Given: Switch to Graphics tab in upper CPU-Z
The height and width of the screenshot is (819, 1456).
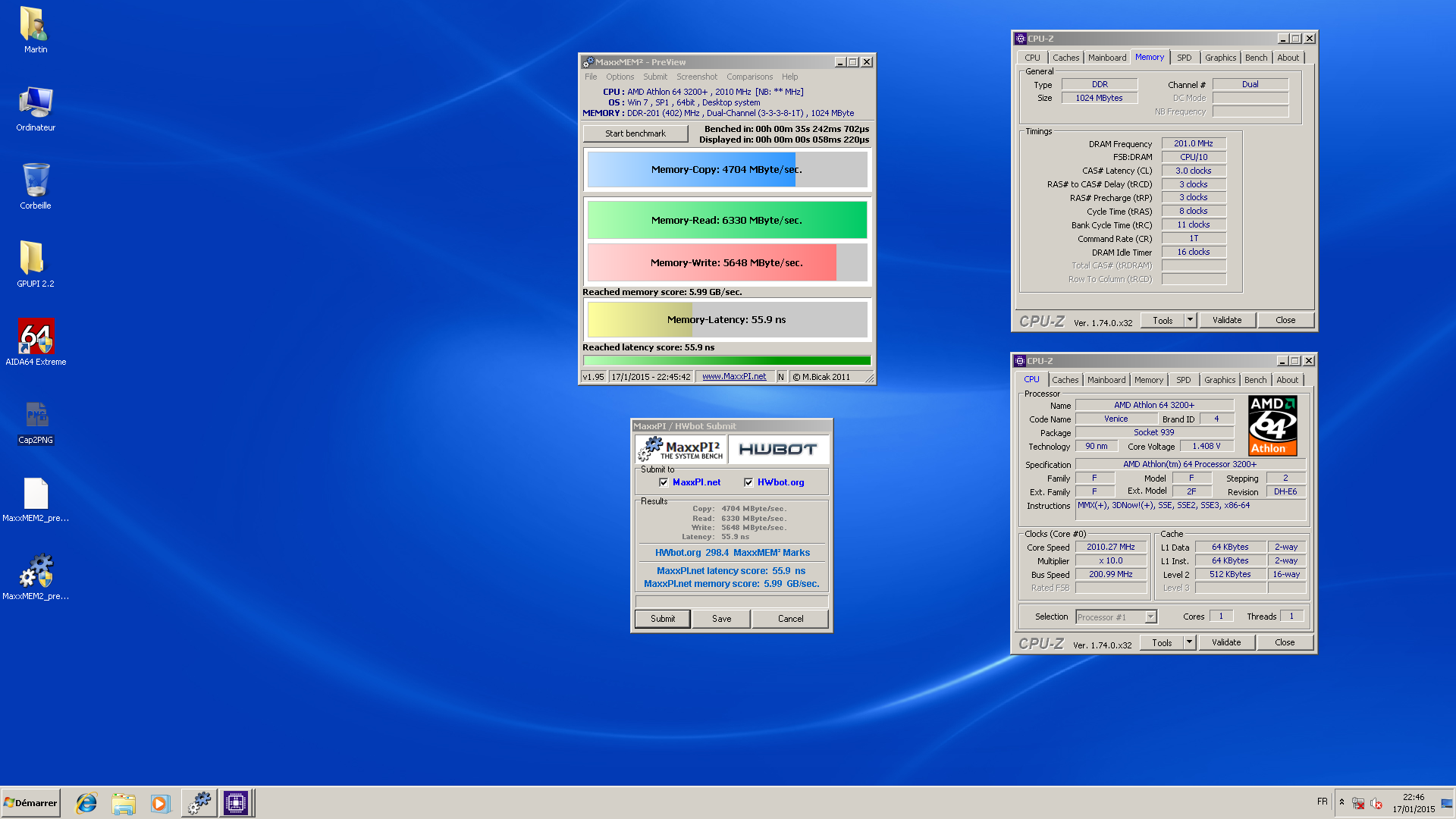Looking at the screenshot, I should pyautogui.click(x=1220, y=58).
